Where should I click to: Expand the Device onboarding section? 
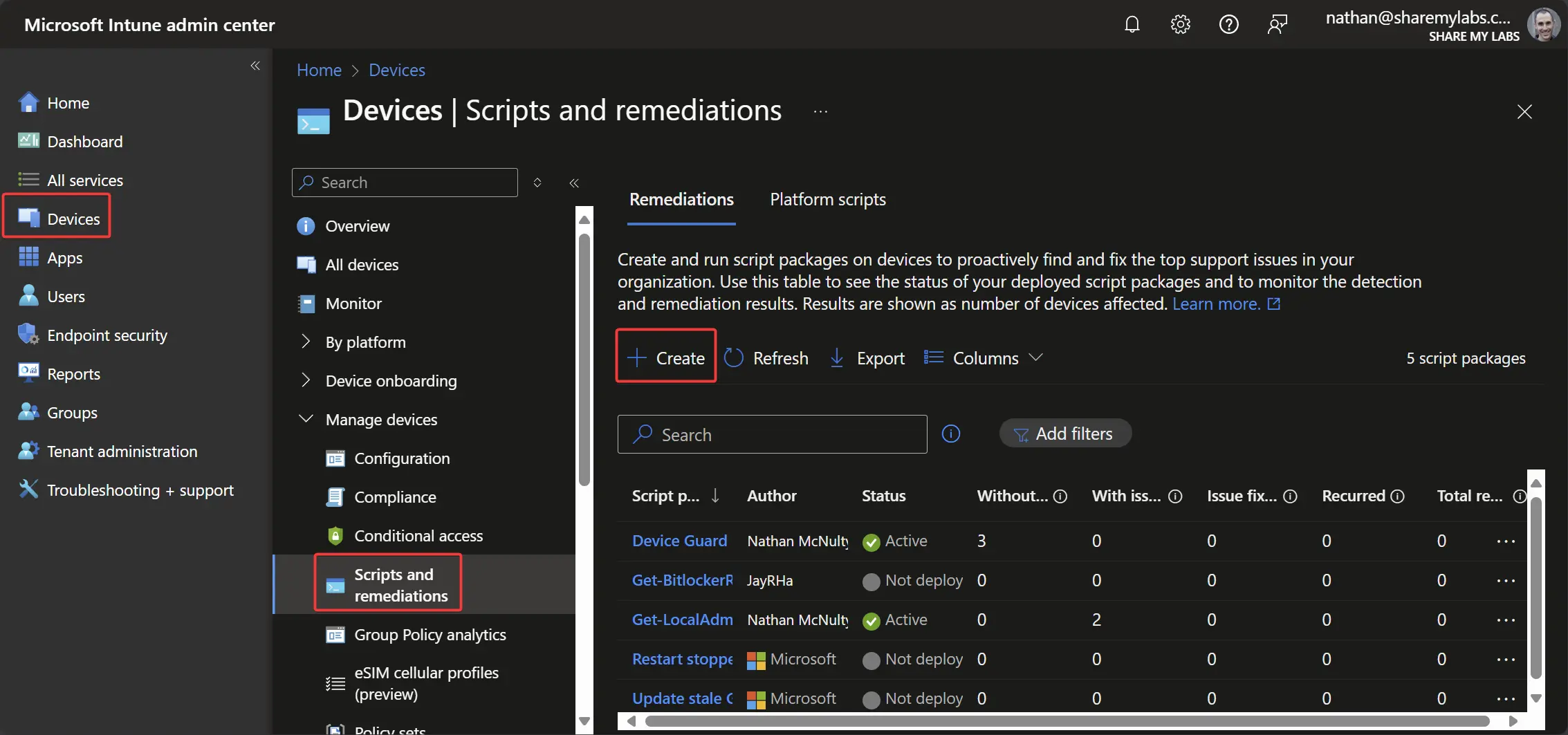306,380
